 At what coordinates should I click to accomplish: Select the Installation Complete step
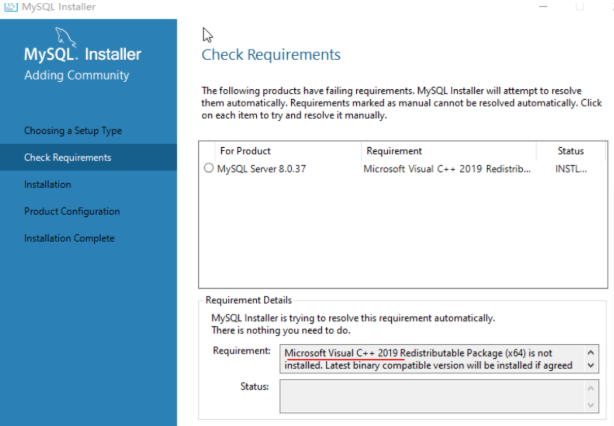pyautogui.click(x=69, y=238)
